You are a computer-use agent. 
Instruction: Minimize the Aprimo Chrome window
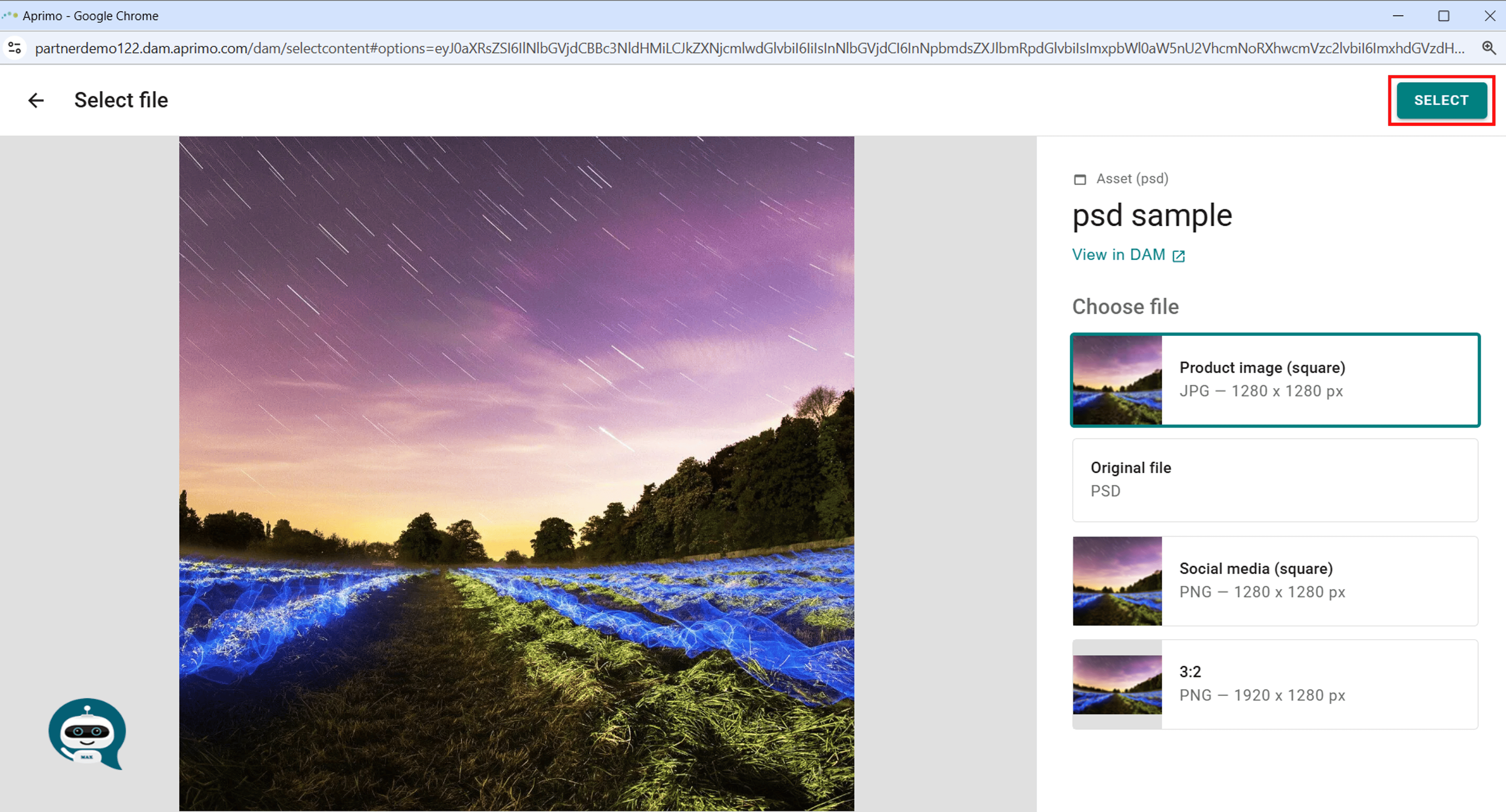point(1398,16)
